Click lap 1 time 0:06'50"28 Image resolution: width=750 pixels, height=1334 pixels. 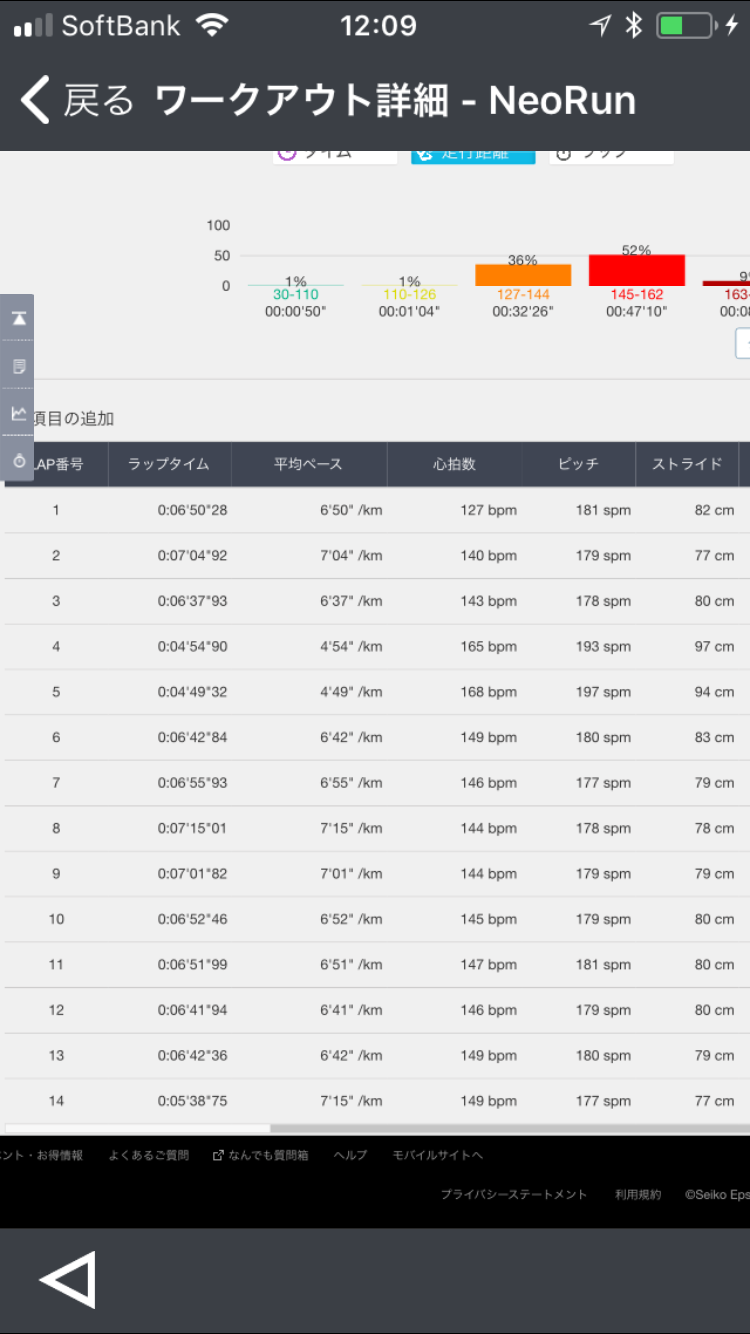click(x=192, y=510)
